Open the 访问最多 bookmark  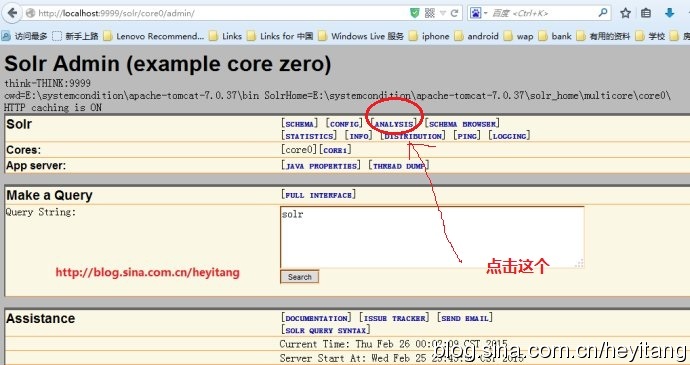coord(25,36)
